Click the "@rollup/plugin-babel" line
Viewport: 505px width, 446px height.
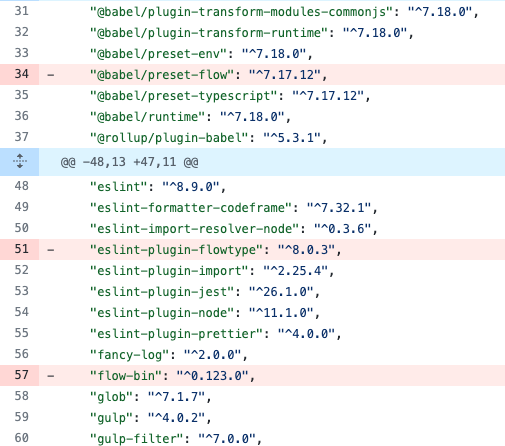tap(208, 137)
